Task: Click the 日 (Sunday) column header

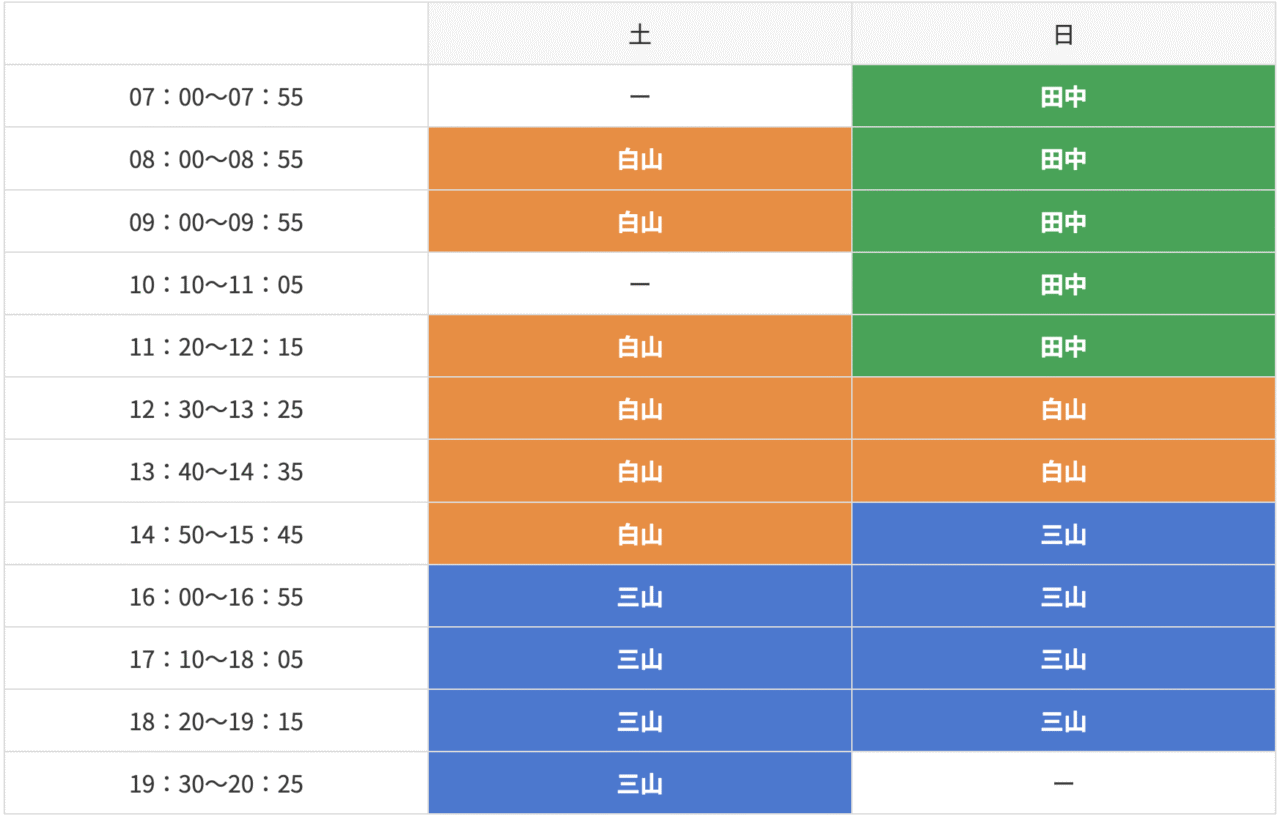Action: point(1063,35)
